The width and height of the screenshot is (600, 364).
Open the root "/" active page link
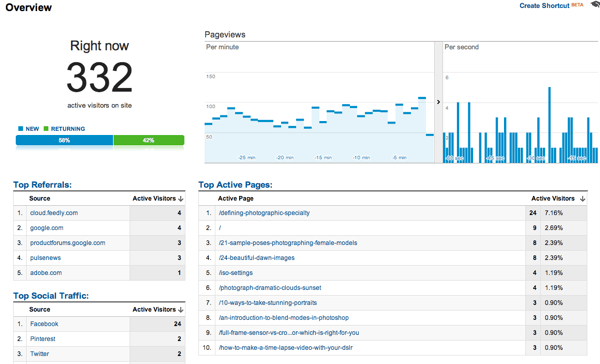pos(220,228)
